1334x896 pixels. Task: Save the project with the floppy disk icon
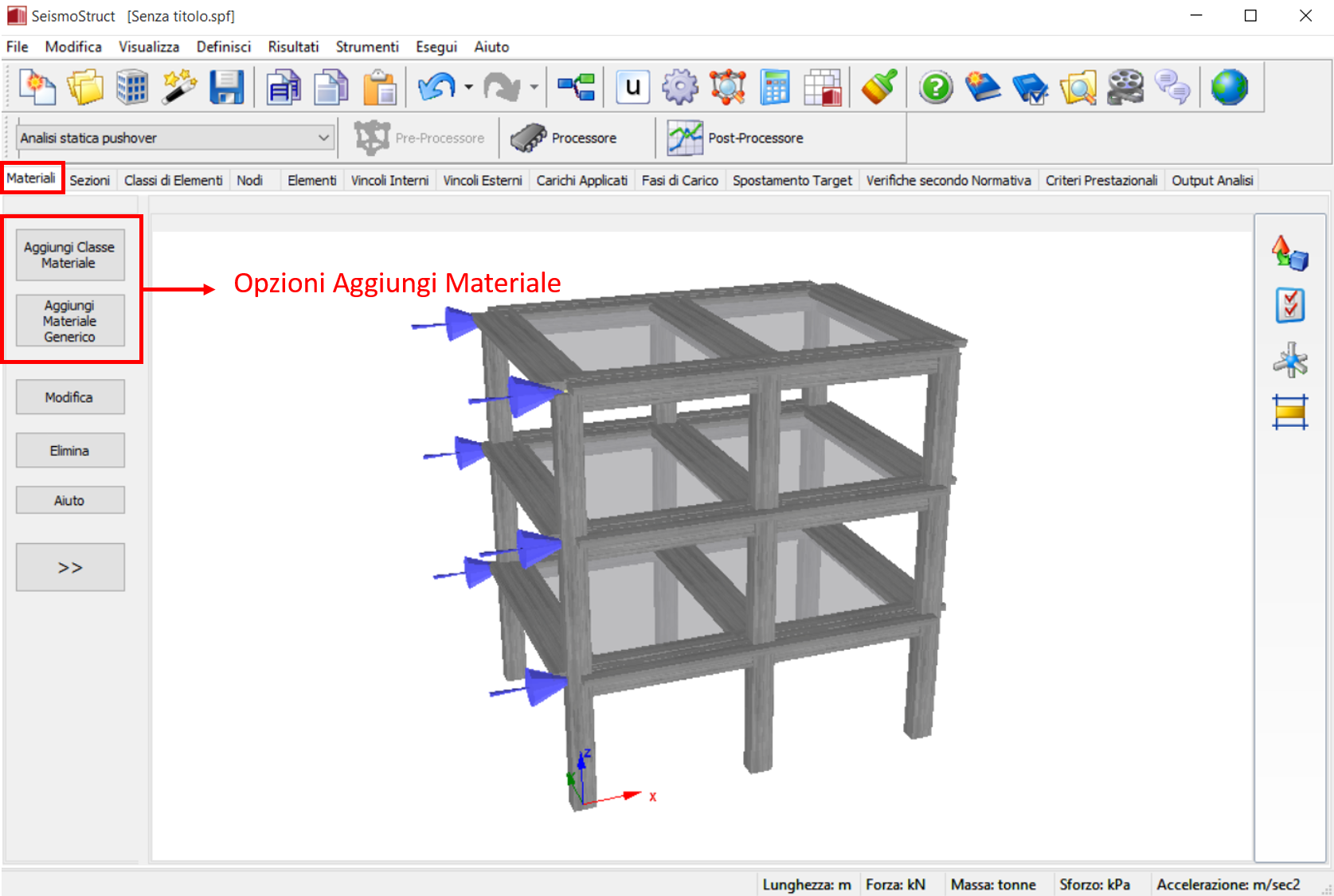click(227, 87)
